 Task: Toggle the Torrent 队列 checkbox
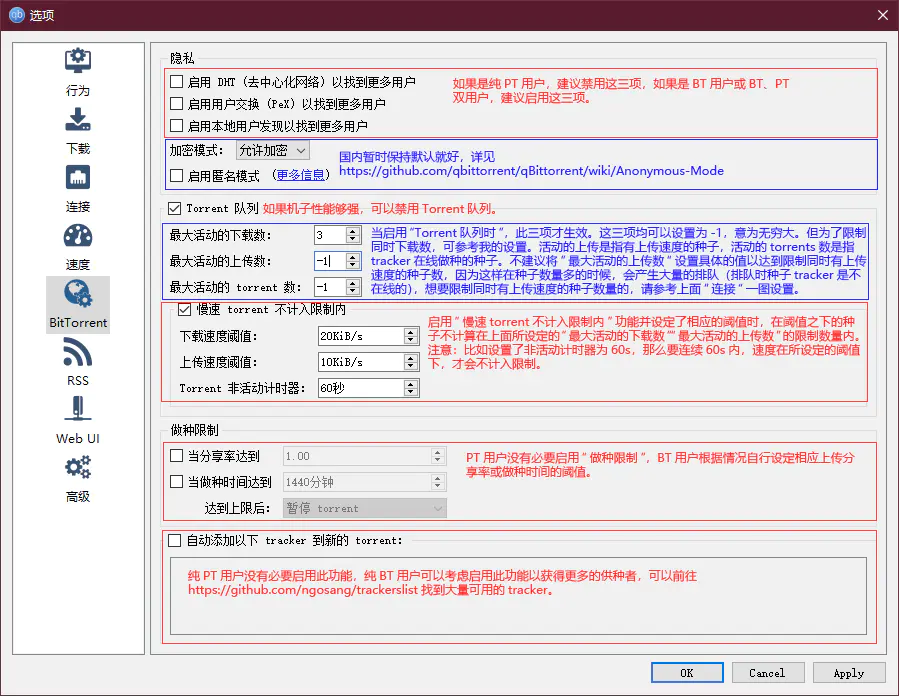[175, 209]
